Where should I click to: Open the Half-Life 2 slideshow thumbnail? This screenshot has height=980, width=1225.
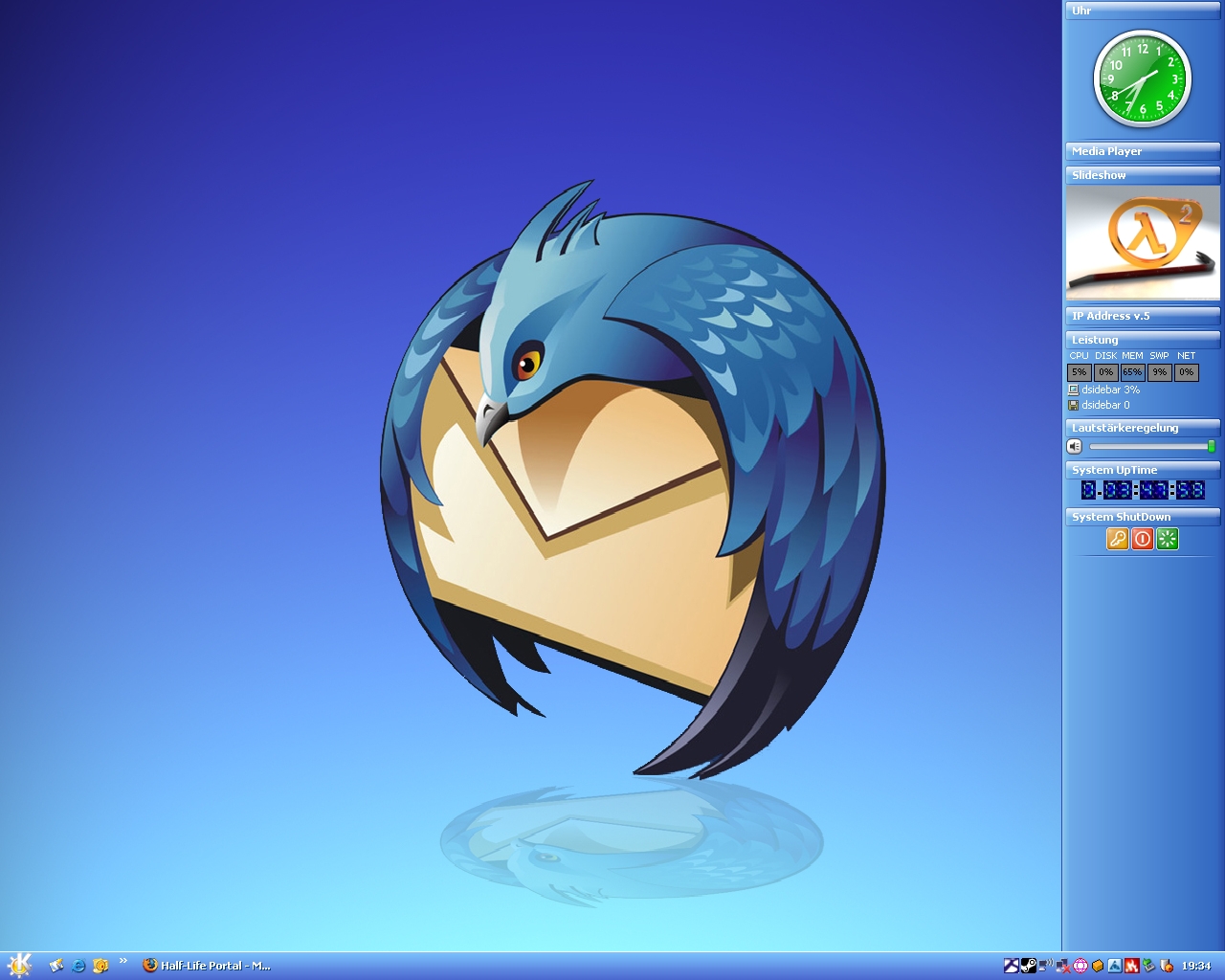coord(1143,242)
